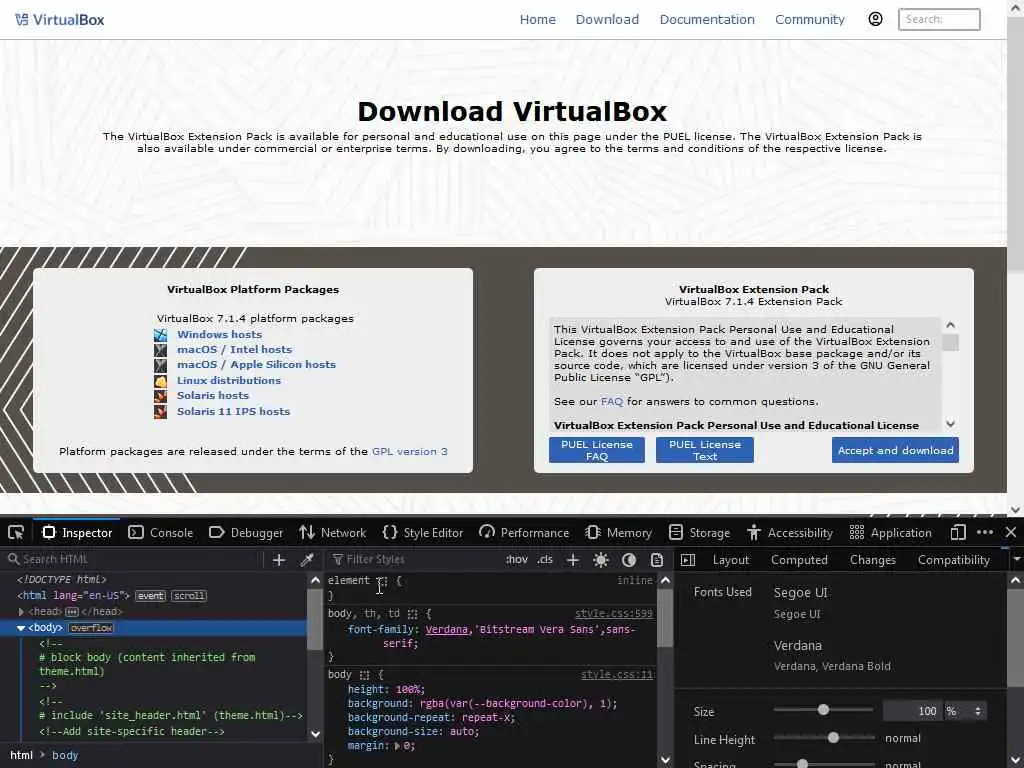Open style.css:11 source link
The height and width of the screenshot is (768, 1024).
coord(617,675)
